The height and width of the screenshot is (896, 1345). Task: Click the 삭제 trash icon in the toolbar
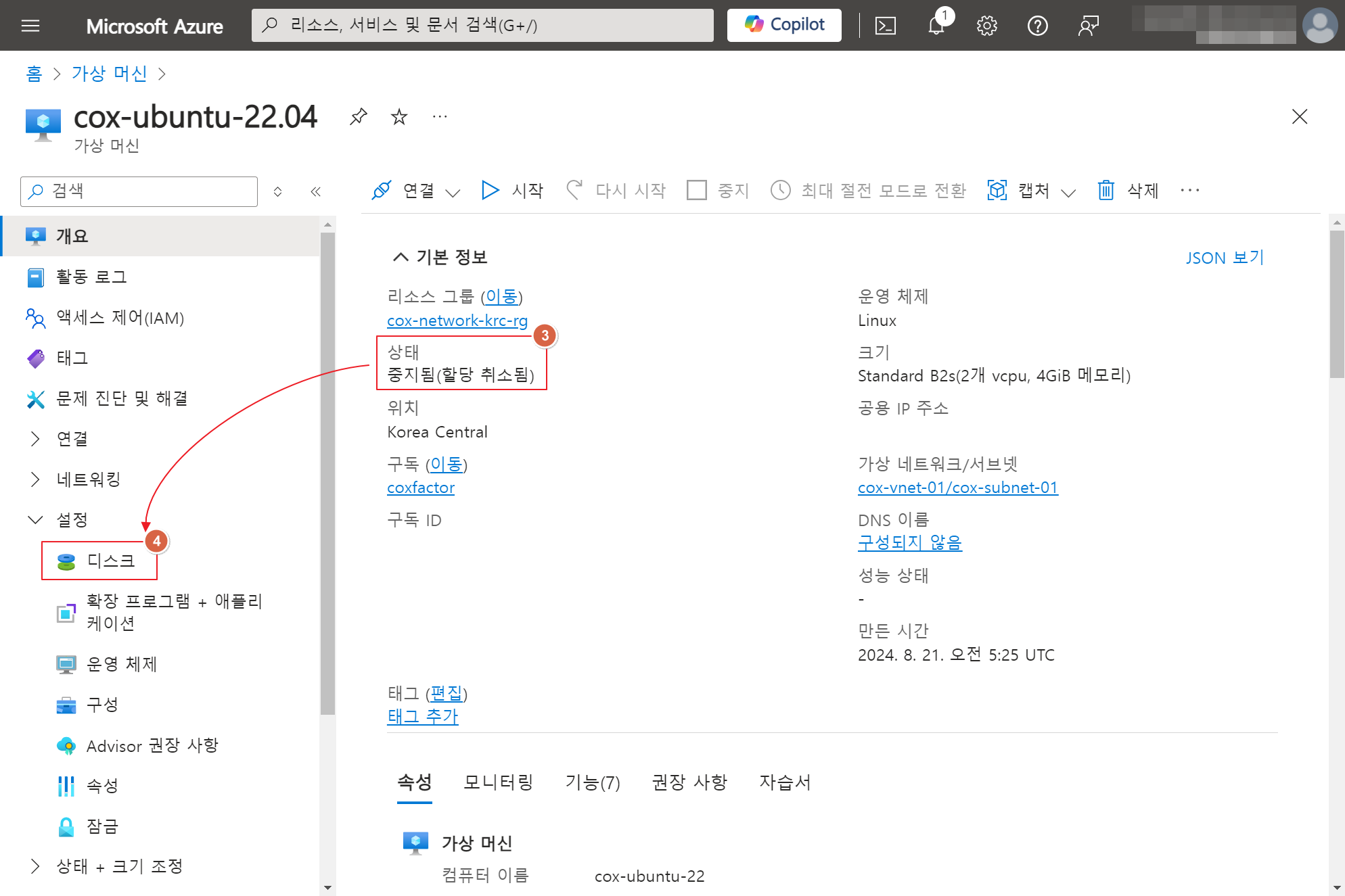(1105, 191)
